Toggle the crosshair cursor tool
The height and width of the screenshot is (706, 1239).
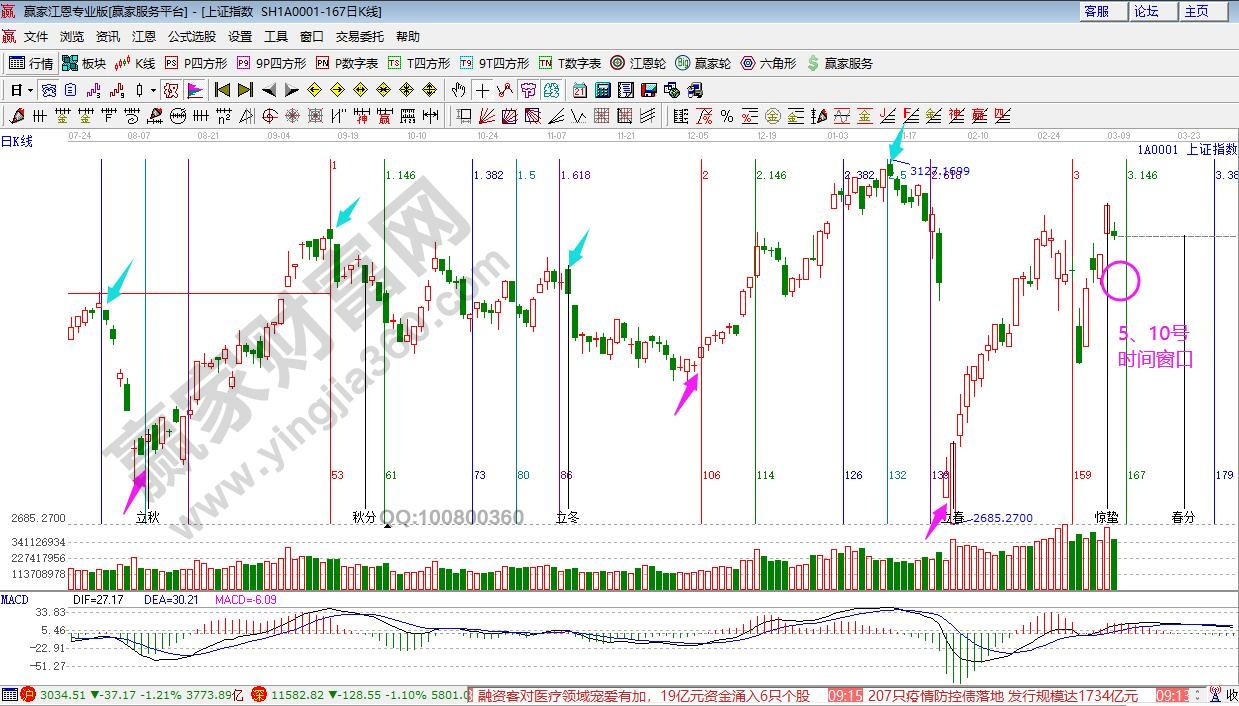(x=483, y=90)
